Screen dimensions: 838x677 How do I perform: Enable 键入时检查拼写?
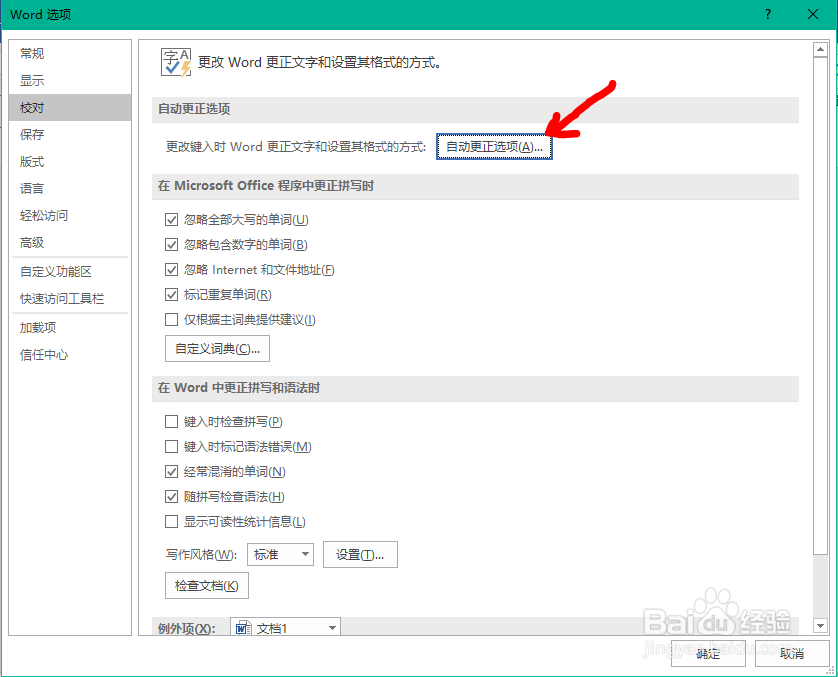click(172, 422)
